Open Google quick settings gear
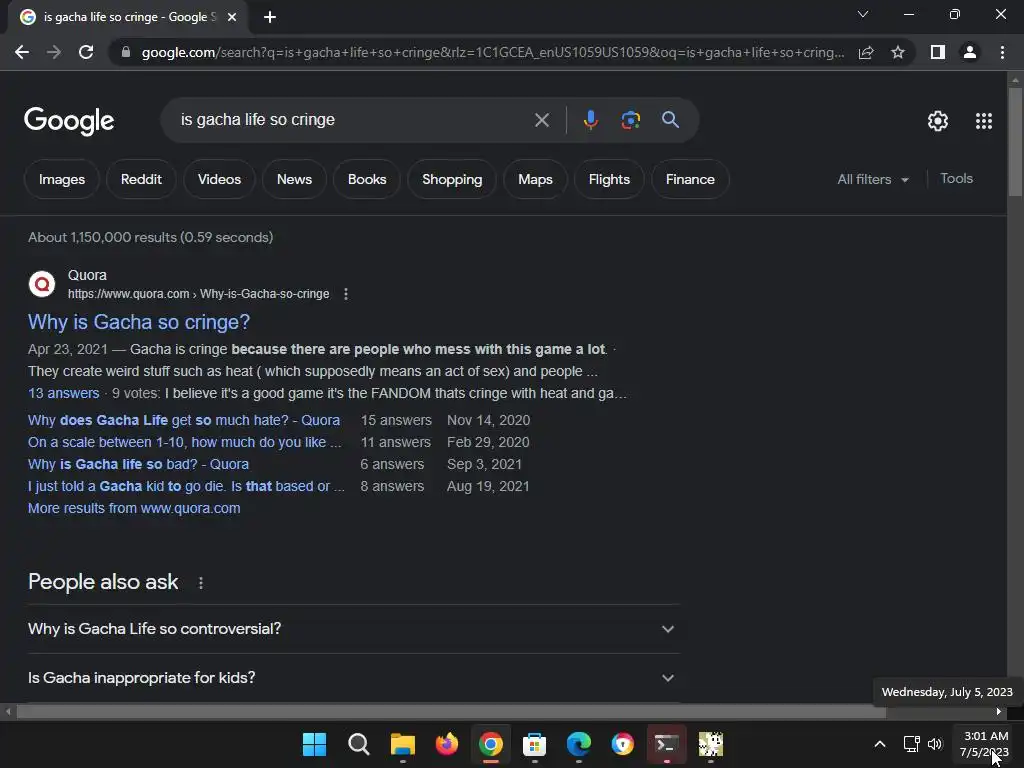1024x768 pixels. pos(938,121)
